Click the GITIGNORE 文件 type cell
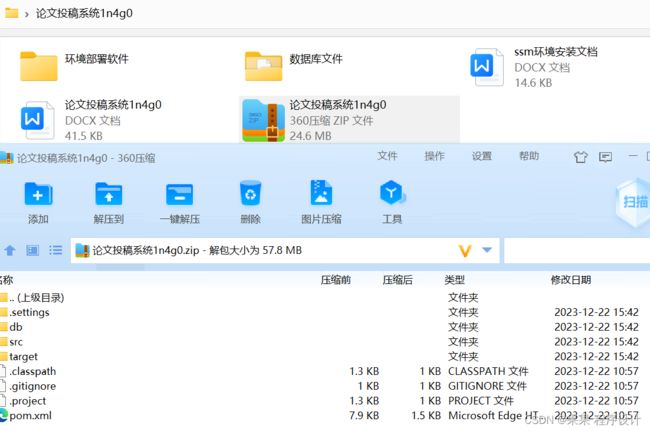Viewport: 650px width, 431px height. (488, 386)
